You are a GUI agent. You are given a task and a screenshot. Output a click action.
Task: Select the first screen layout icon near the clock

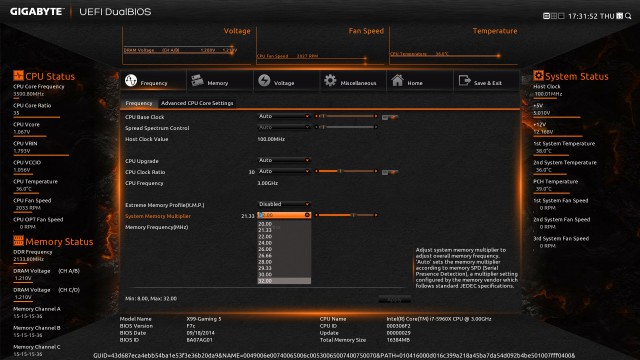[546, 16]
